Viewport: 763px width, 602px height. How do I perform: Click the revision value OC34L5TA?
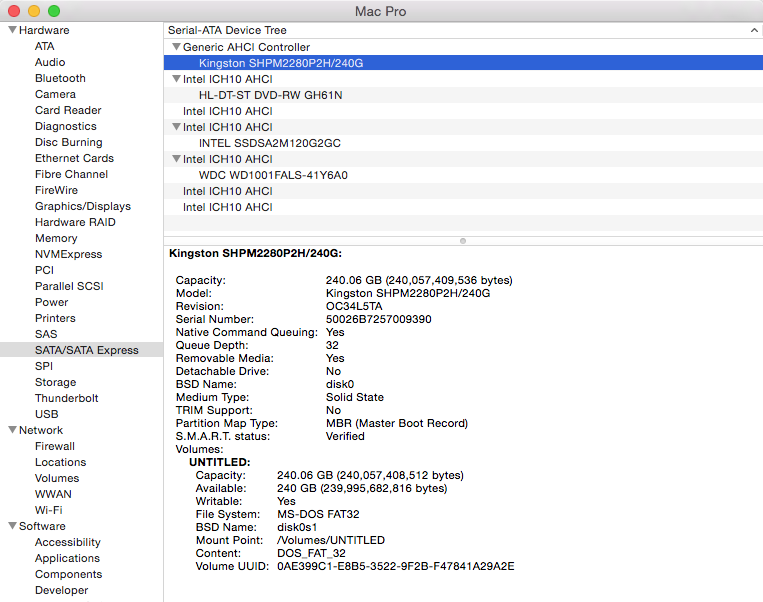coord(354,307)
